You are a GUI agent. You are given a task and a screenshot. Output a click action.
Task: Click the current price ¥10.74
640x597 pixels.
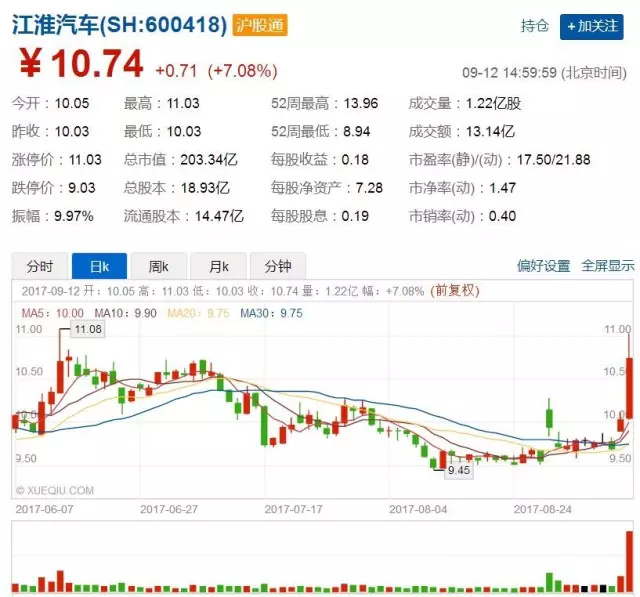click(81, 64)
